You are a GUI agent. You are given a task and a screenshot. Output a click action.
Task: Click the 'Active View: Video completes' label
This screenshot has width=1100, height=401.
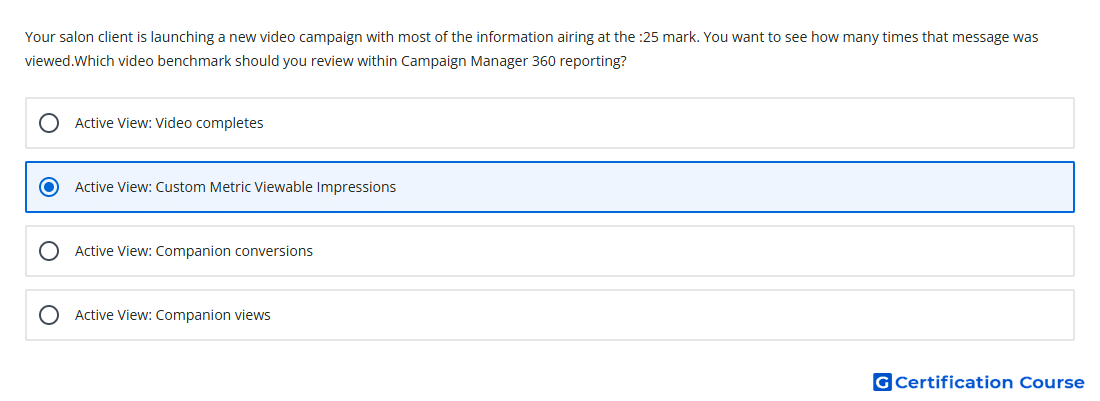[169, 123]
